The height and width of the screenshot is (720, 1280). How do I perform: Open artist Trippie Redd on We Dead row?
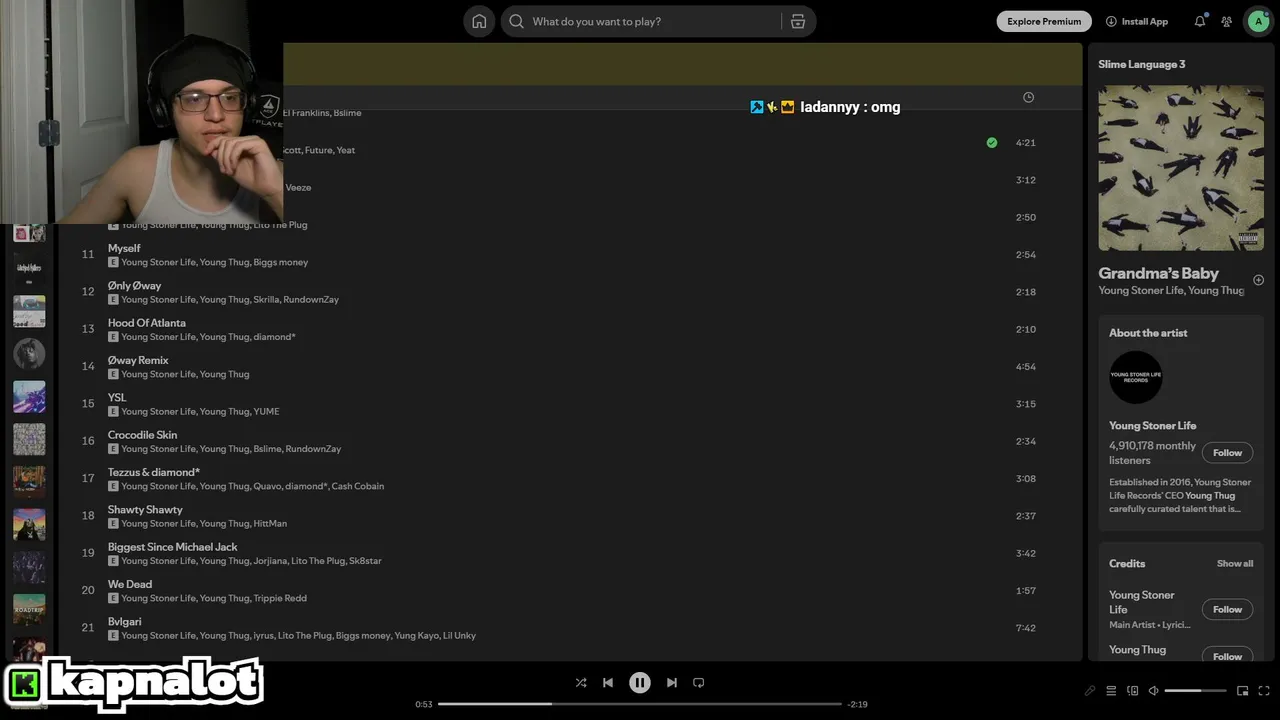click(280, 598)
